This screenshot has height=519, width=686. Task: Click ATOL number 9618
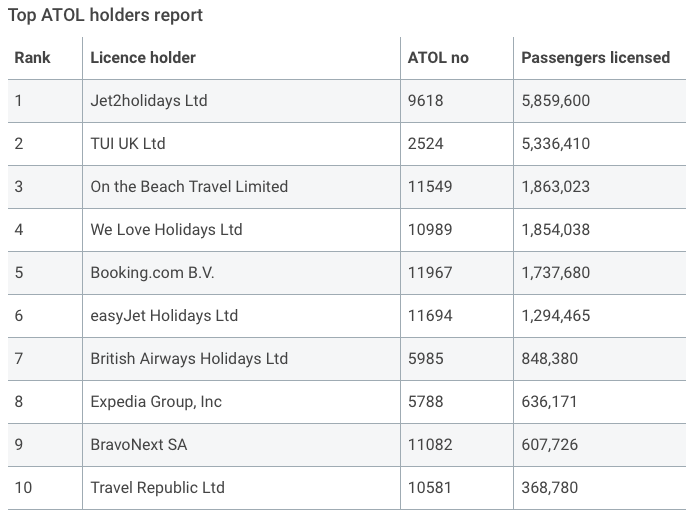coord(426,101)
